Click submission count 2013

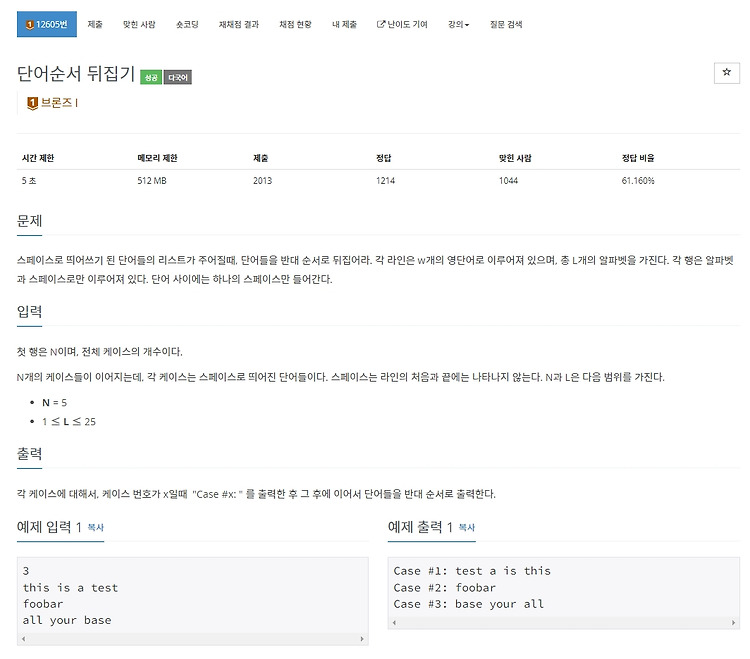pos(262,181)
